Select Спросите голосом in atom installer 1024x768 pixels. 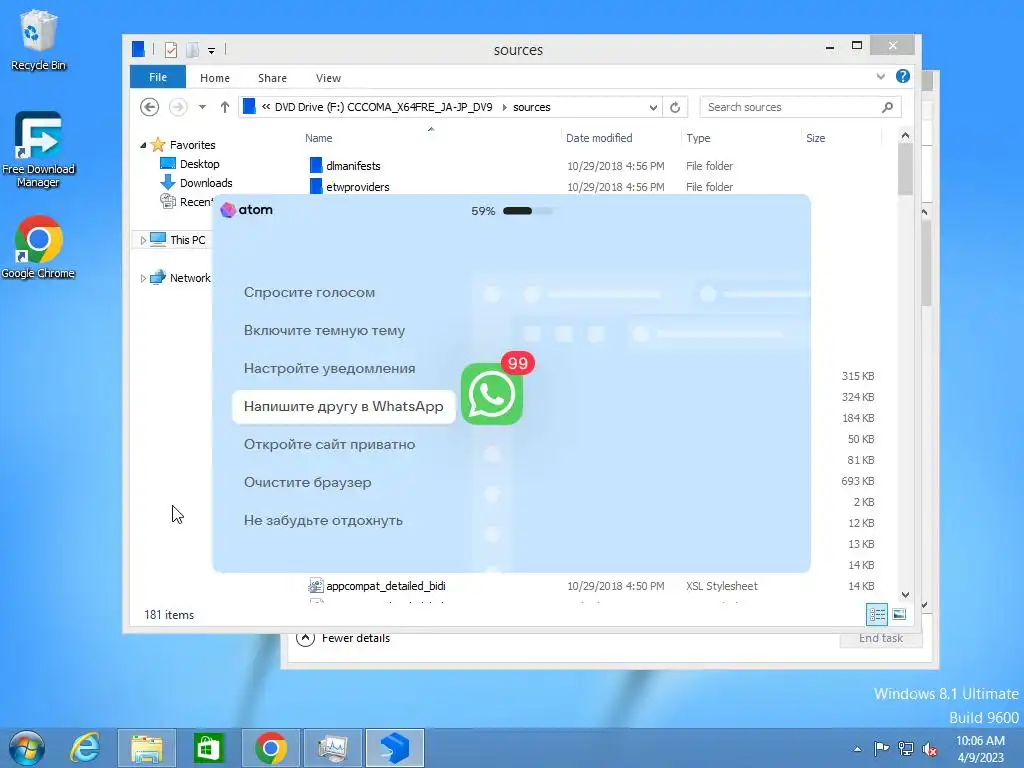coord(310,292)
